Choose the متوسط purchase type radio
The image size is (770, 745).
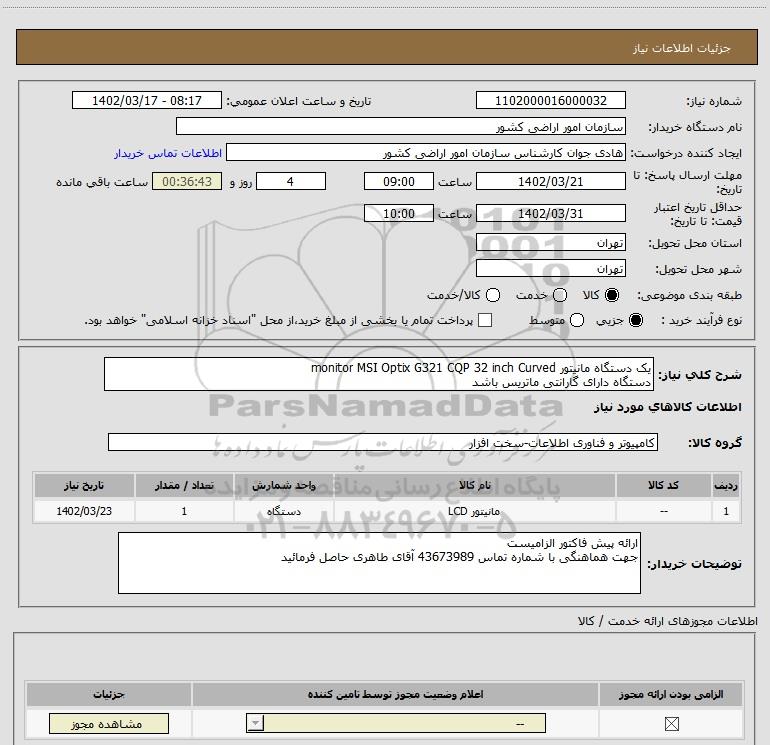[577, 320]
